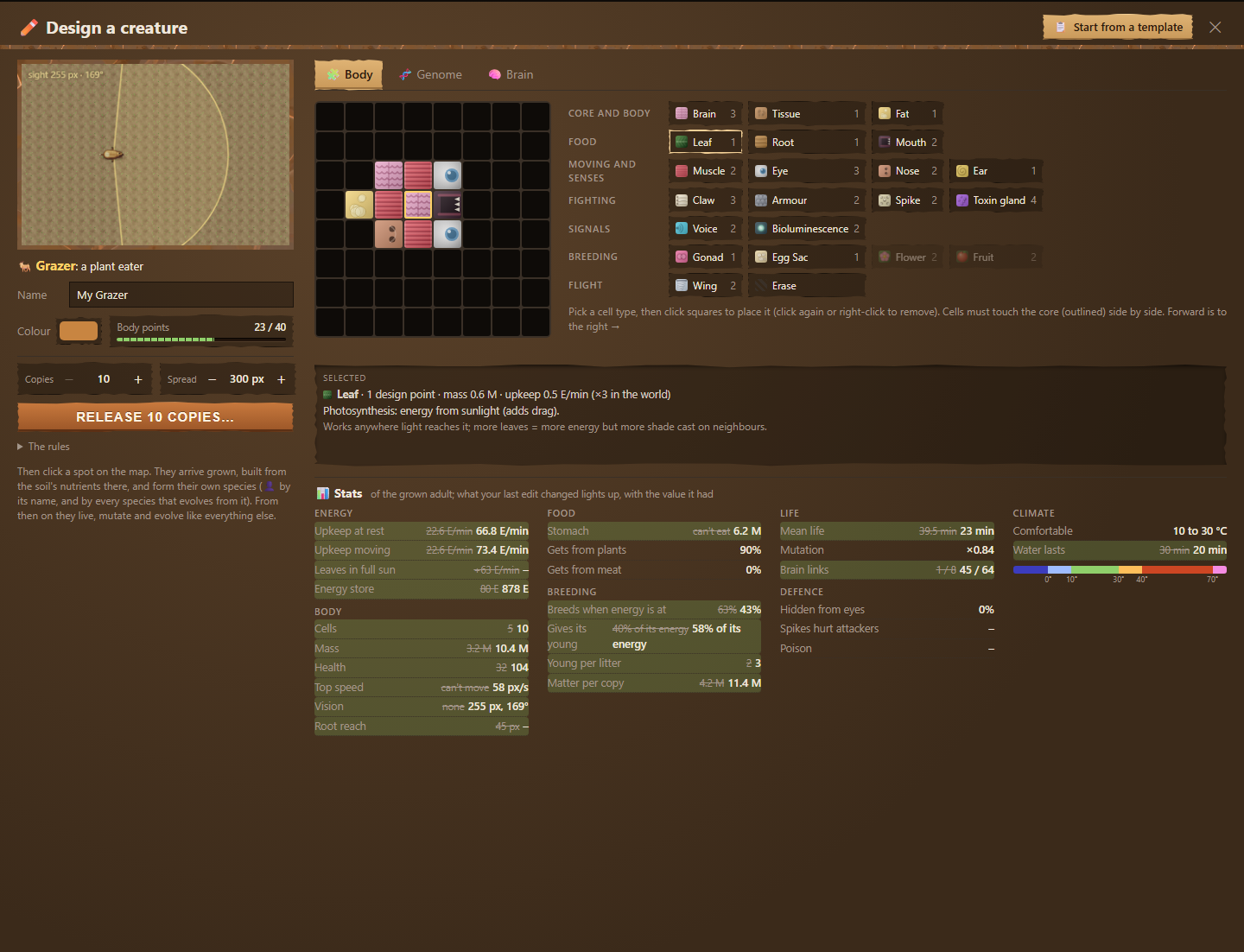Viewport: 1244px width, 952px height.
Task: Select the Brain cell type
Action: tap(705, 114)
